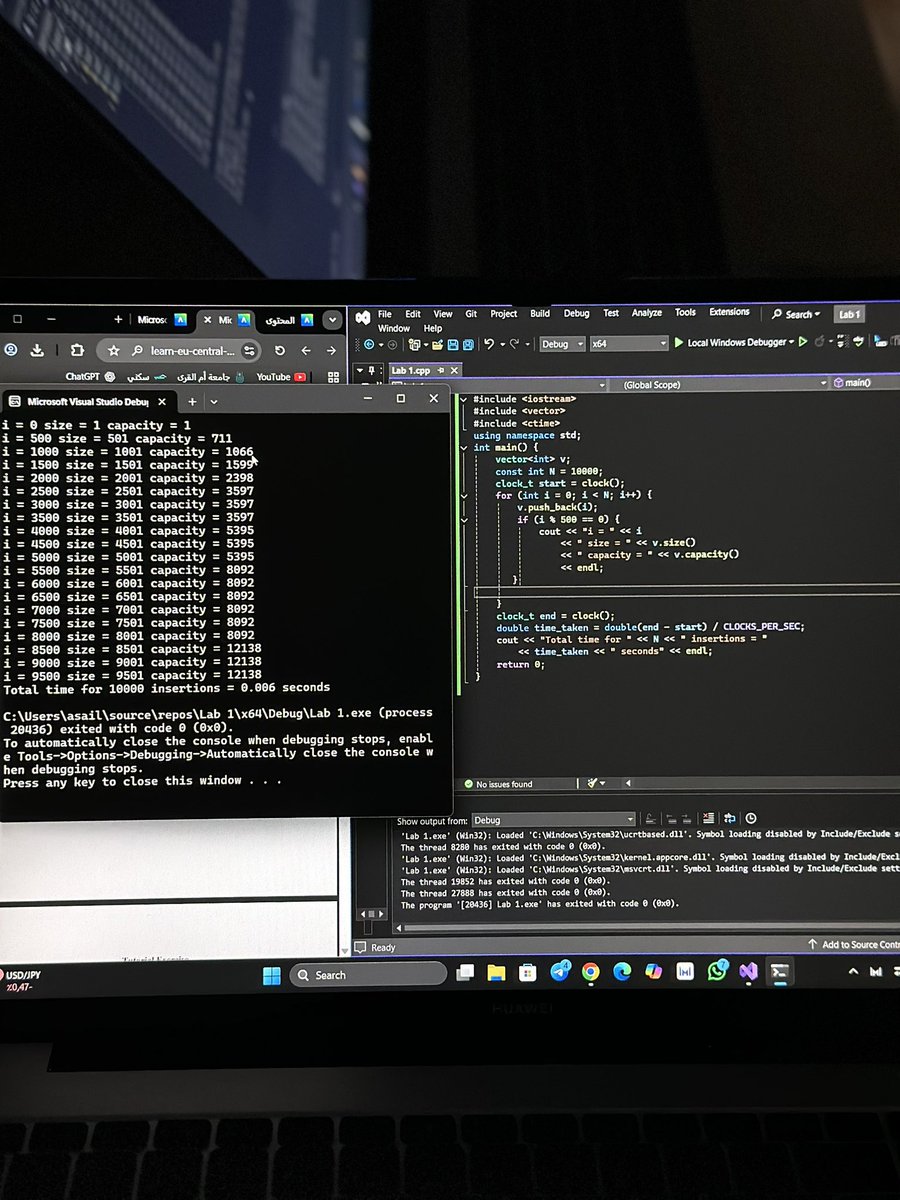Open the Extensions menu in Visual Studio
Screen dimensions: 900x1200
coord(729,312)
